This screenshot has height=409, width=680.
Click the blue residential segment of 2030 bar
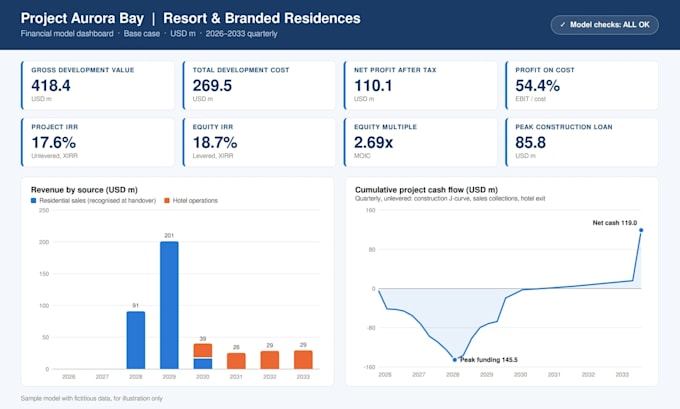(x=203, y=363)
